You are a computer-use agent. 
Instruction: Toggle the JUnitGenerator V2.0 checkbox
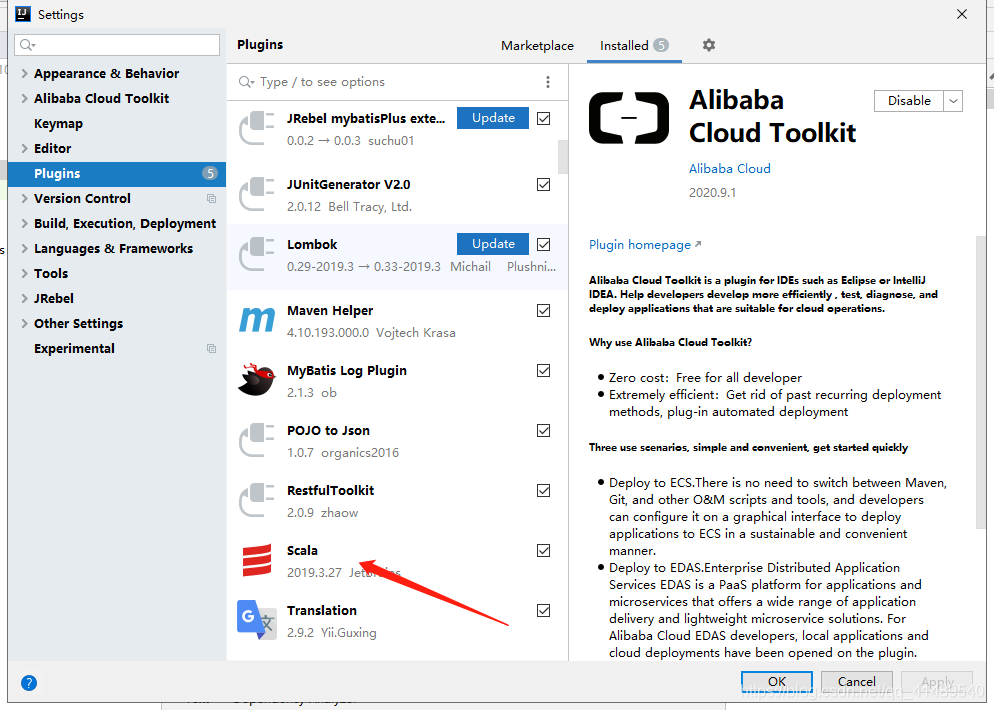[543, 184]
